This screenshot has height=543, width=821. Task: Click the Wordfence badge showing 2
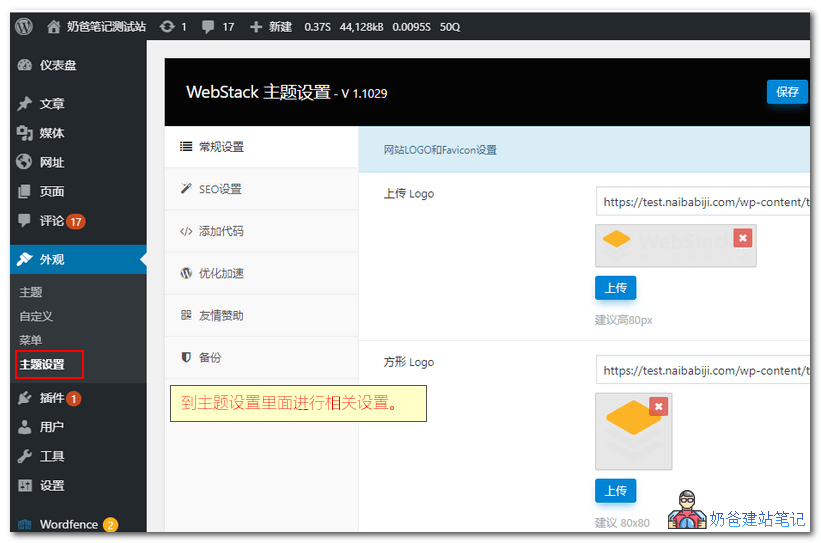point(110,525)
